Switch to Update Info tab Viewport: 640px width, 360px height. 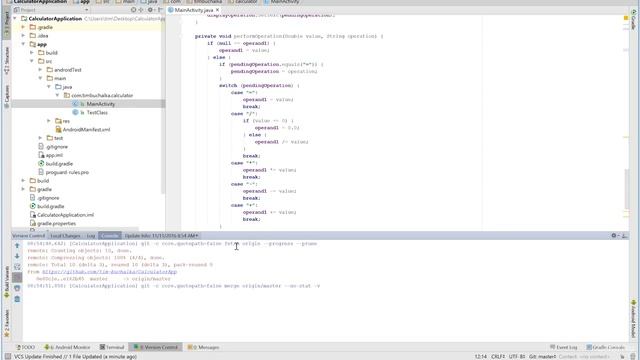pos(161,236)
